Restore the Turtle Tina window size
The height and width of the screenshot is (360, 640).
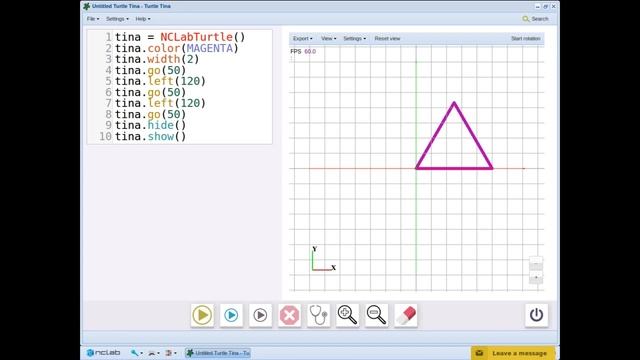click(x=545, y=7)
